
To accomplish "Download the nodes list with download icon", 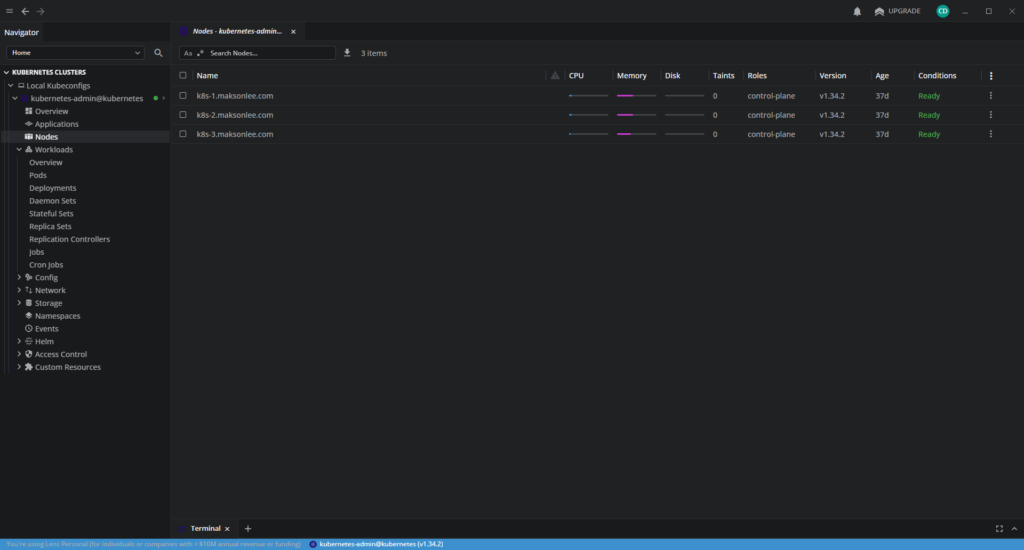I will tap(347, 53).
